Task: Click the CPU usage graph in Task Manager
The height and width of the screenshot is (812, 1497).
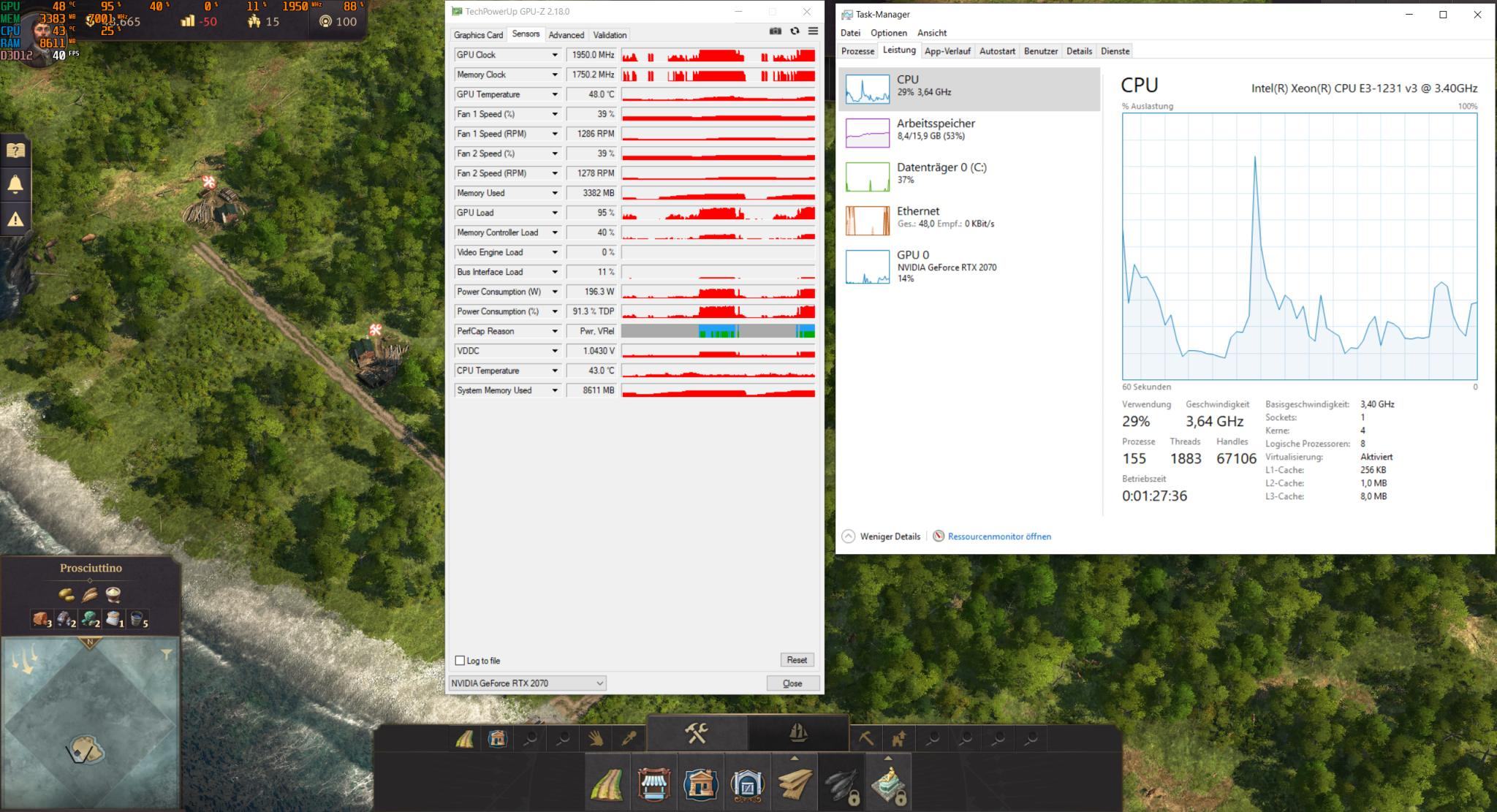Action: point(1300,246)
